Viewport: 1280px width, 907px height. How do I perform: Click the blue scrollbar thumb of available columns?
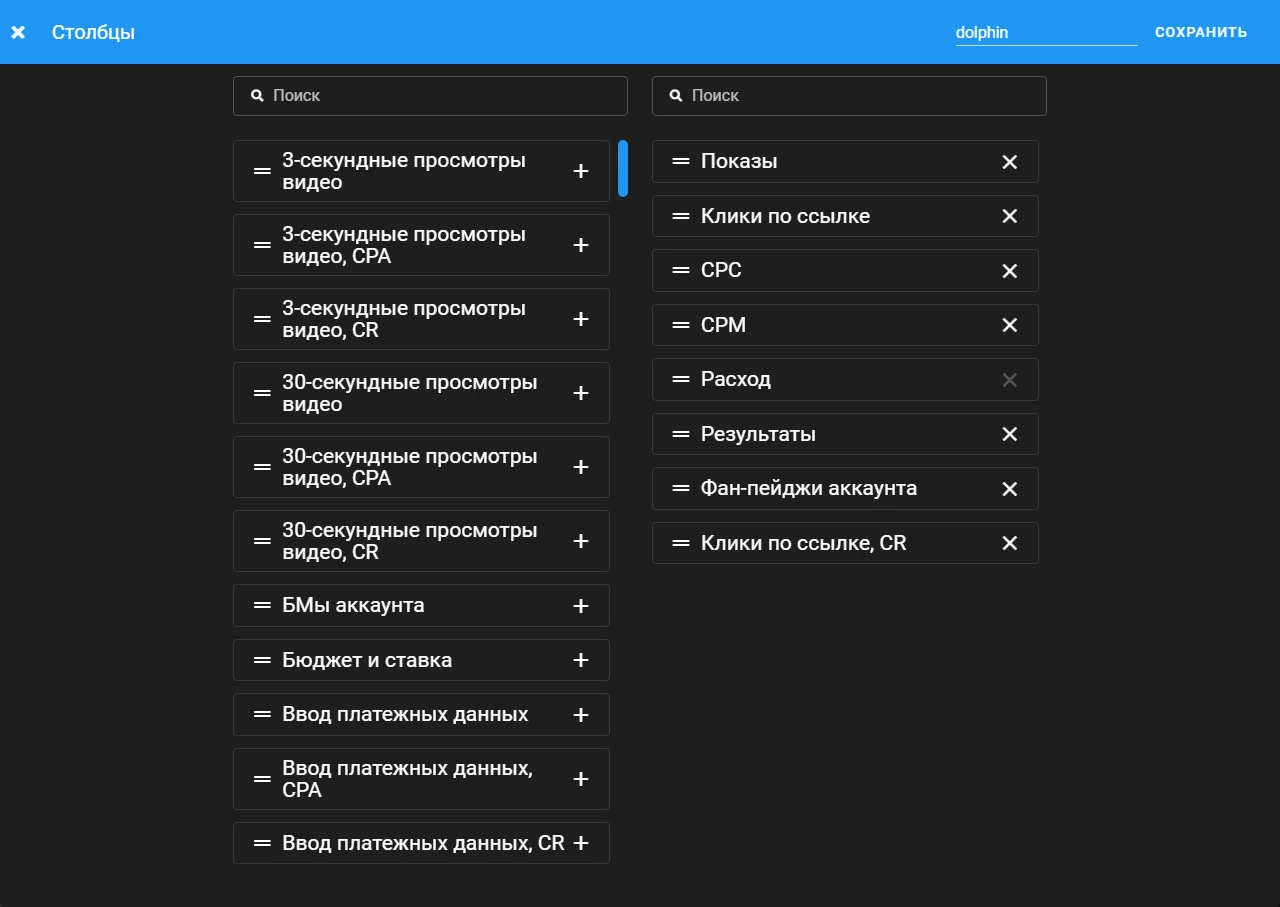point(623,168)
